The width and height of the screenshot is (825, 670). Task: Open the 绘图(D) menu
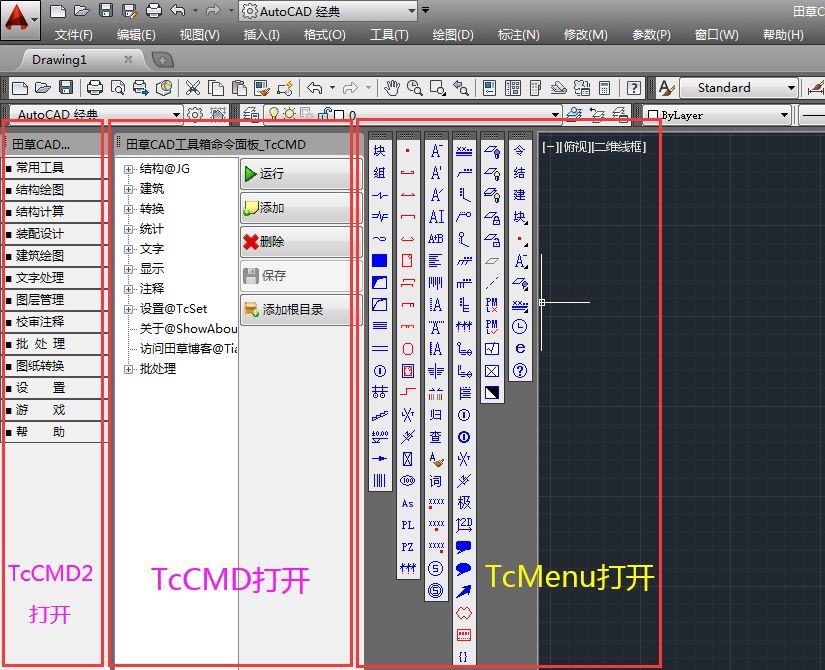pyautogui.click(x=452, y=35)
